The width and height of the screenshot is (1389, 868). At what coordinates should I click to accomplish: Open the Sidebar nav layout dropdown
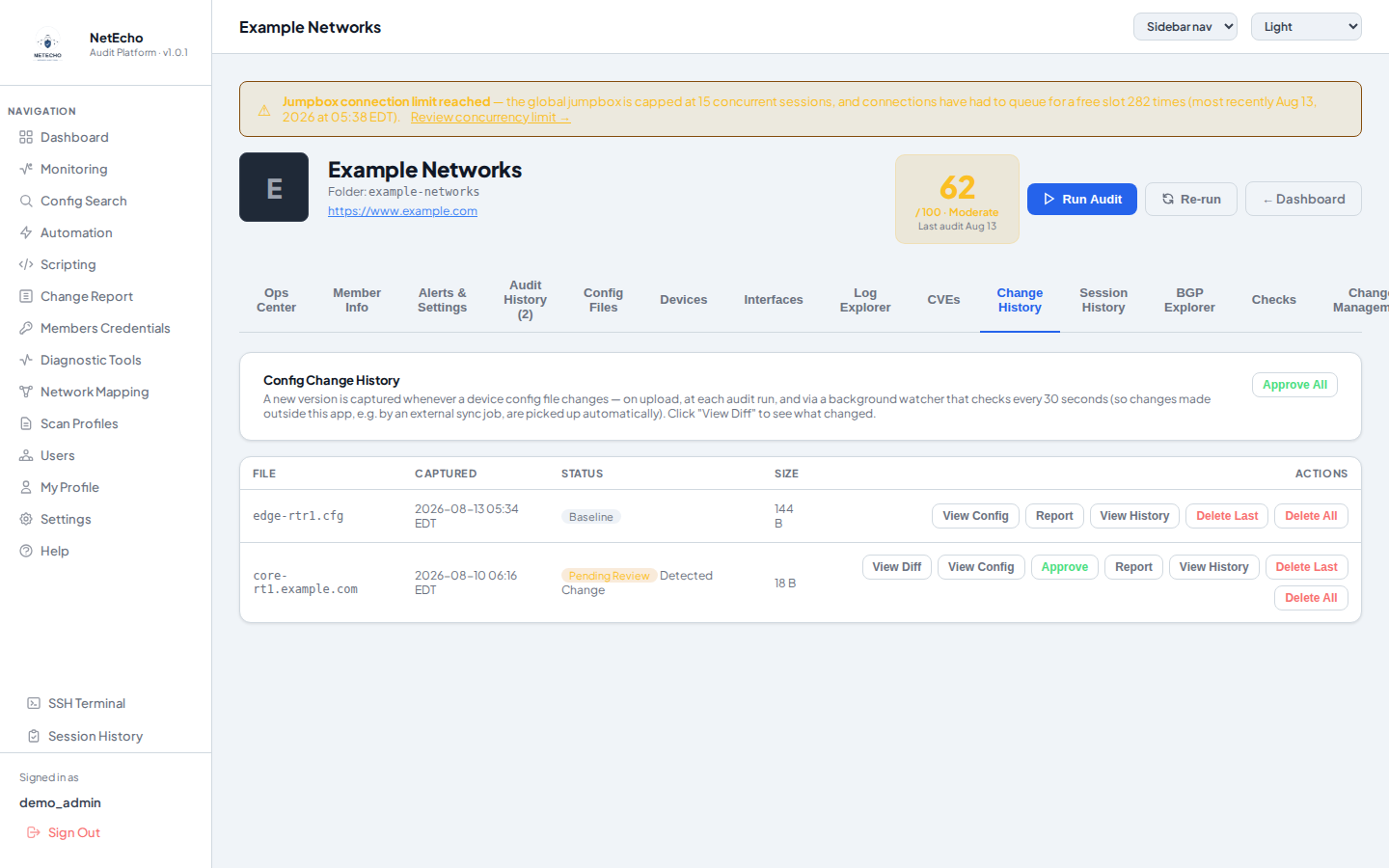pos(1185,27)
